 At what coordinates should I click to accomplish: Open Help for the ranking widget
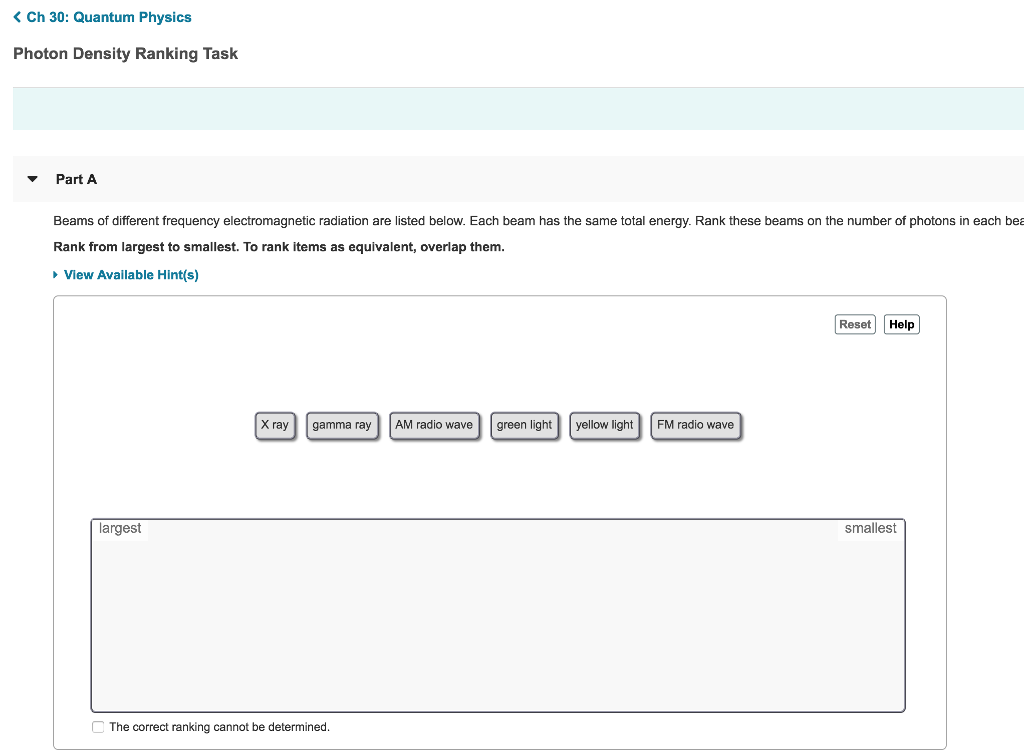coord(901,323)
